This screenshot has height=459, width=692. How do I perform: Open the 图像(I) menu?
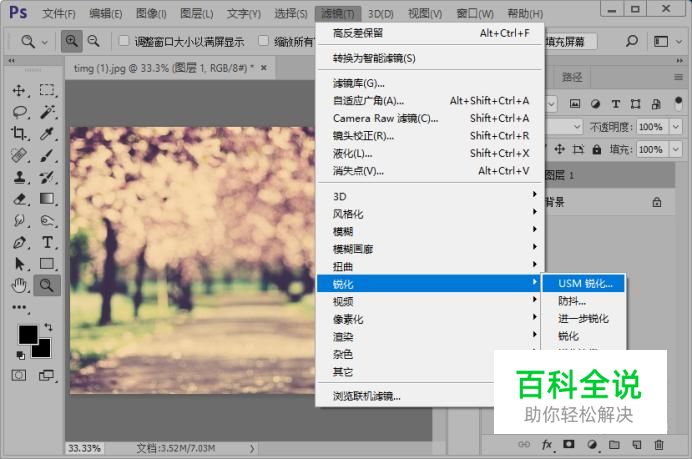[x=151, y=14]
